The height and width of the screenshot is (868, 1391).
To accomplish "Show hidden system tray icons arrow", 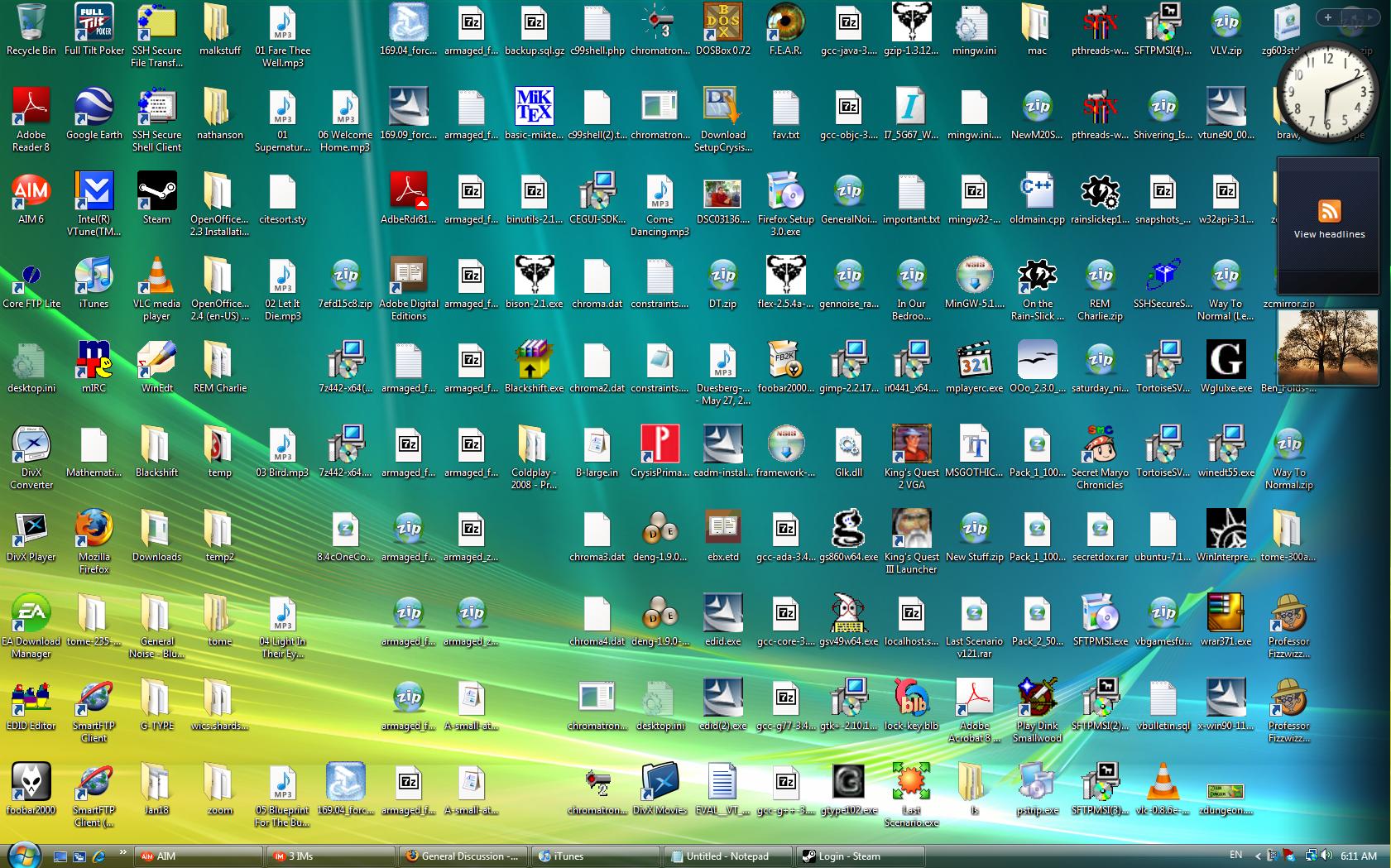I will coord(1258,856).
